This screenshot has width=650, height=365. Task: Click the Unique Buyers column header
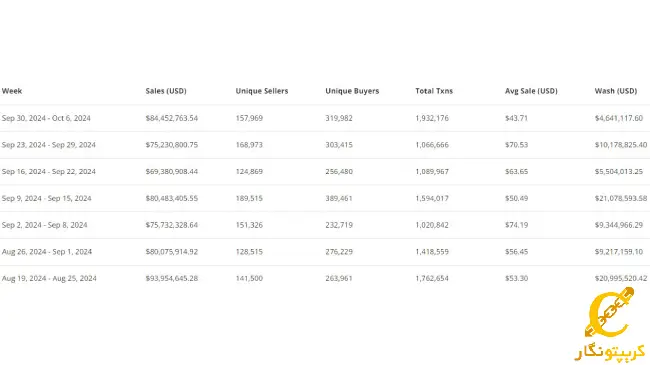[352, 91]
